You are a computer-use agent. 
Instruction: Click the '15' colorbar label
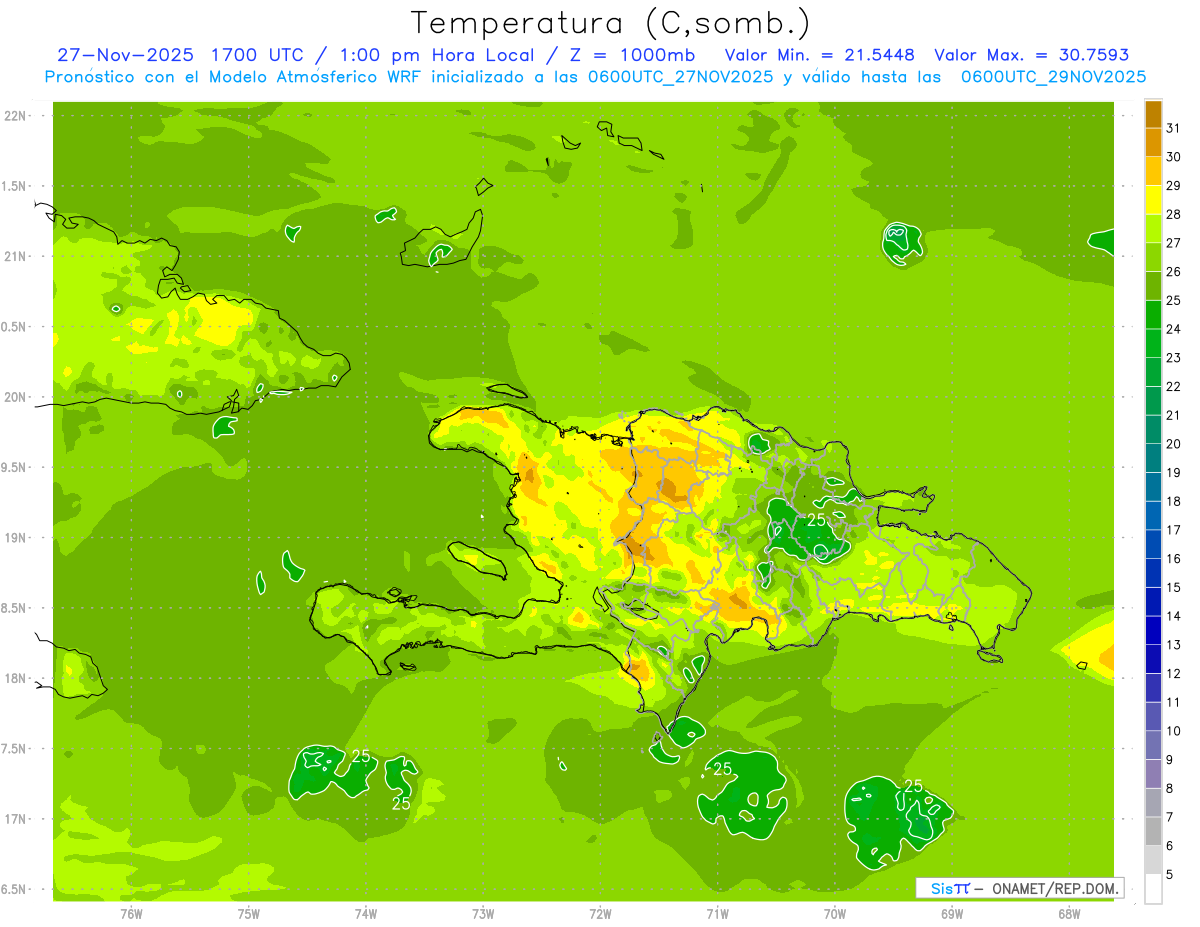[x=1173, y=587]
